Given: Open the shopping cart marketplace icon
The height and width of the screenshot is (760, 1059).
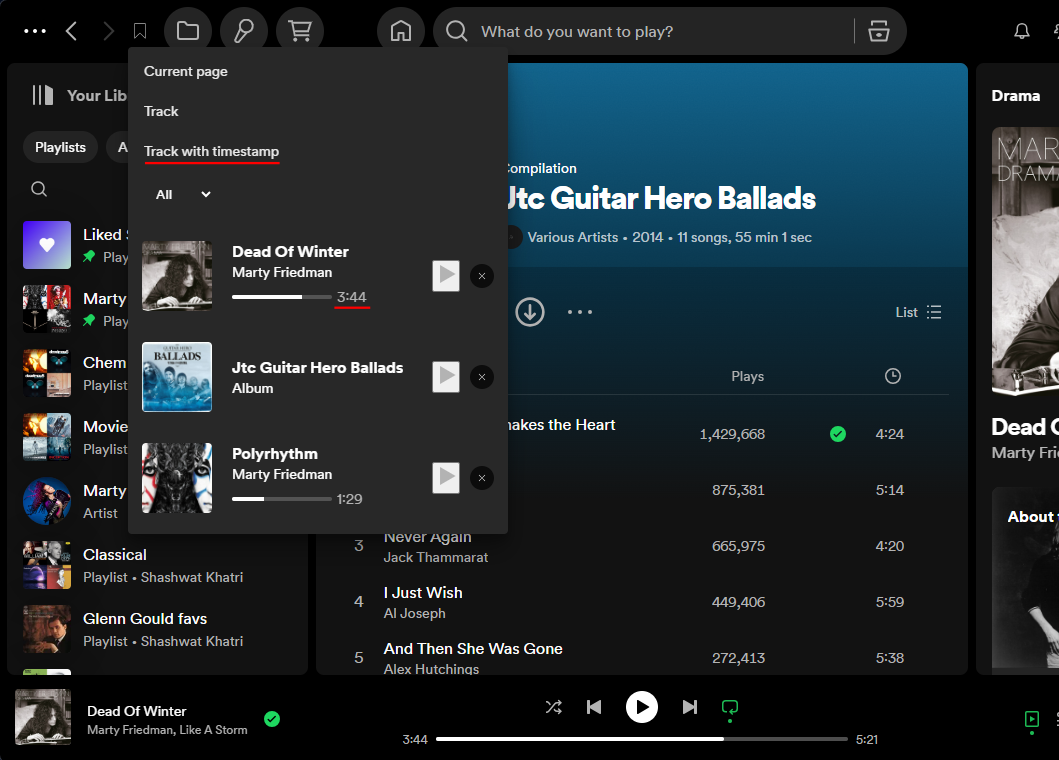Looking at the screenshot, I should [x=299, y=31].
